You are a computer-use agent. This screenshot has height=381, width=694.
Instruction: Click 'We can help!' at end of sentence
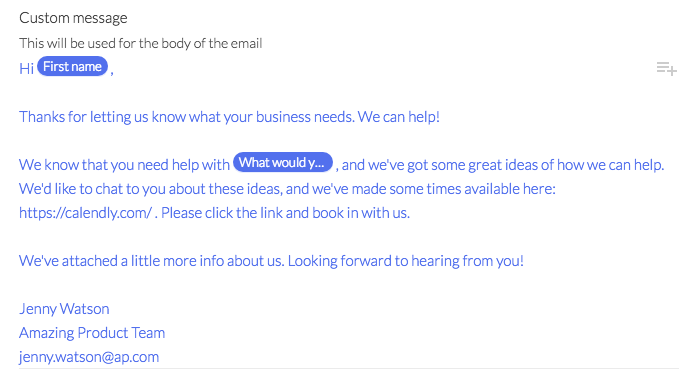399,117
